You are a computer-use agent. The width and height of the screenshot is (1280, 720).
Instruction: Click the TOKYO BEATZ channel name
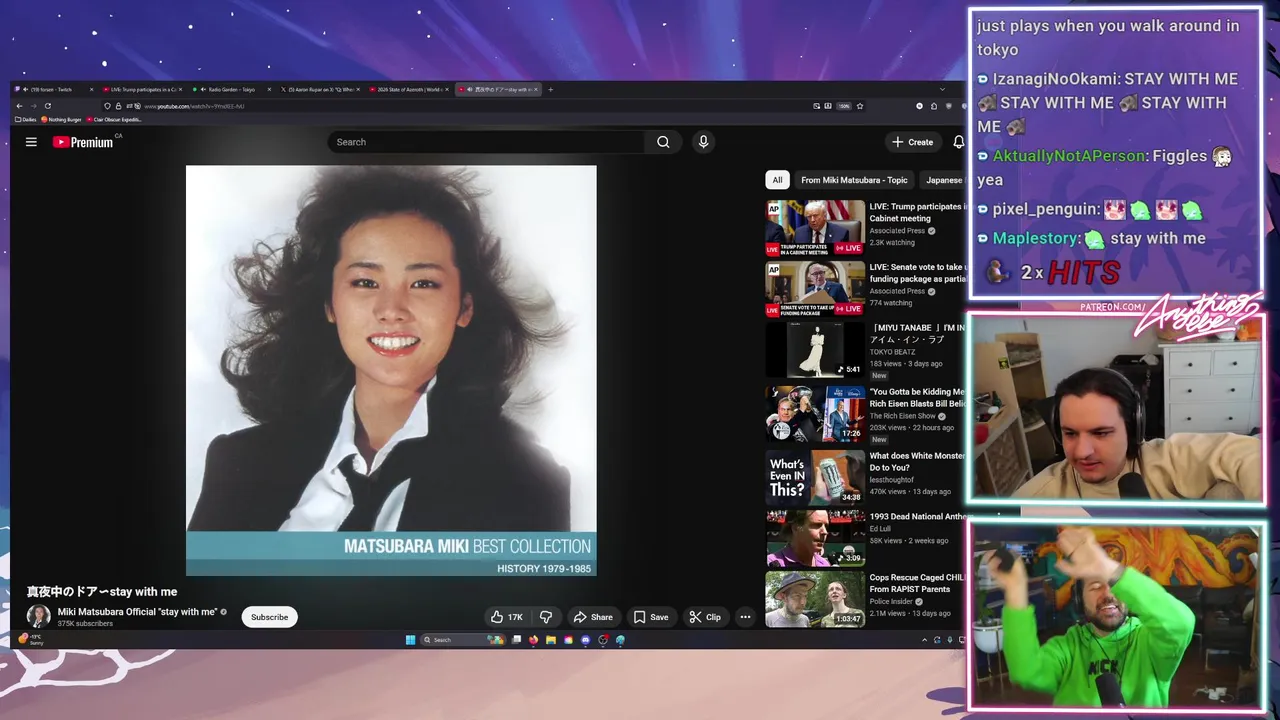tap(892, 352)
